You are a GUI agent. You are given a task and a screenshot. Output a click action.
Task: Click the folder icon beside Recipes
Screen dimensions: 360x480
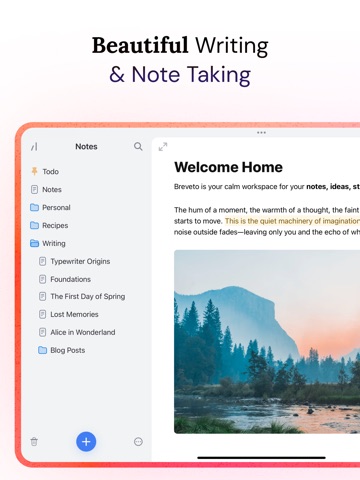pyautogui.click(x=34, y=225)
